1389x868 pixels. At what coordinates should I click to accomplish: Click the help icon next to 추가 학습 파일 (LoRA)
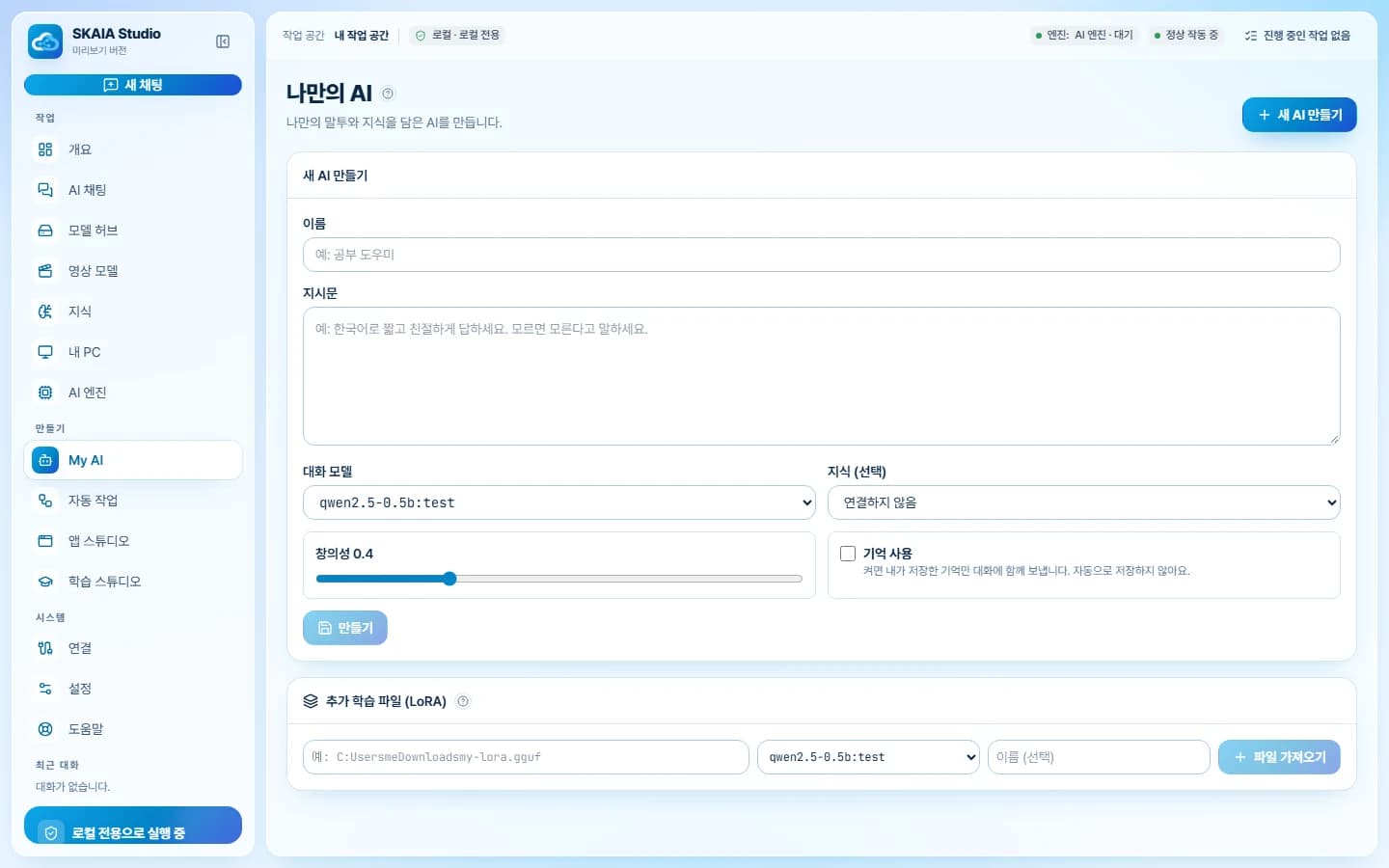[463, 701]
